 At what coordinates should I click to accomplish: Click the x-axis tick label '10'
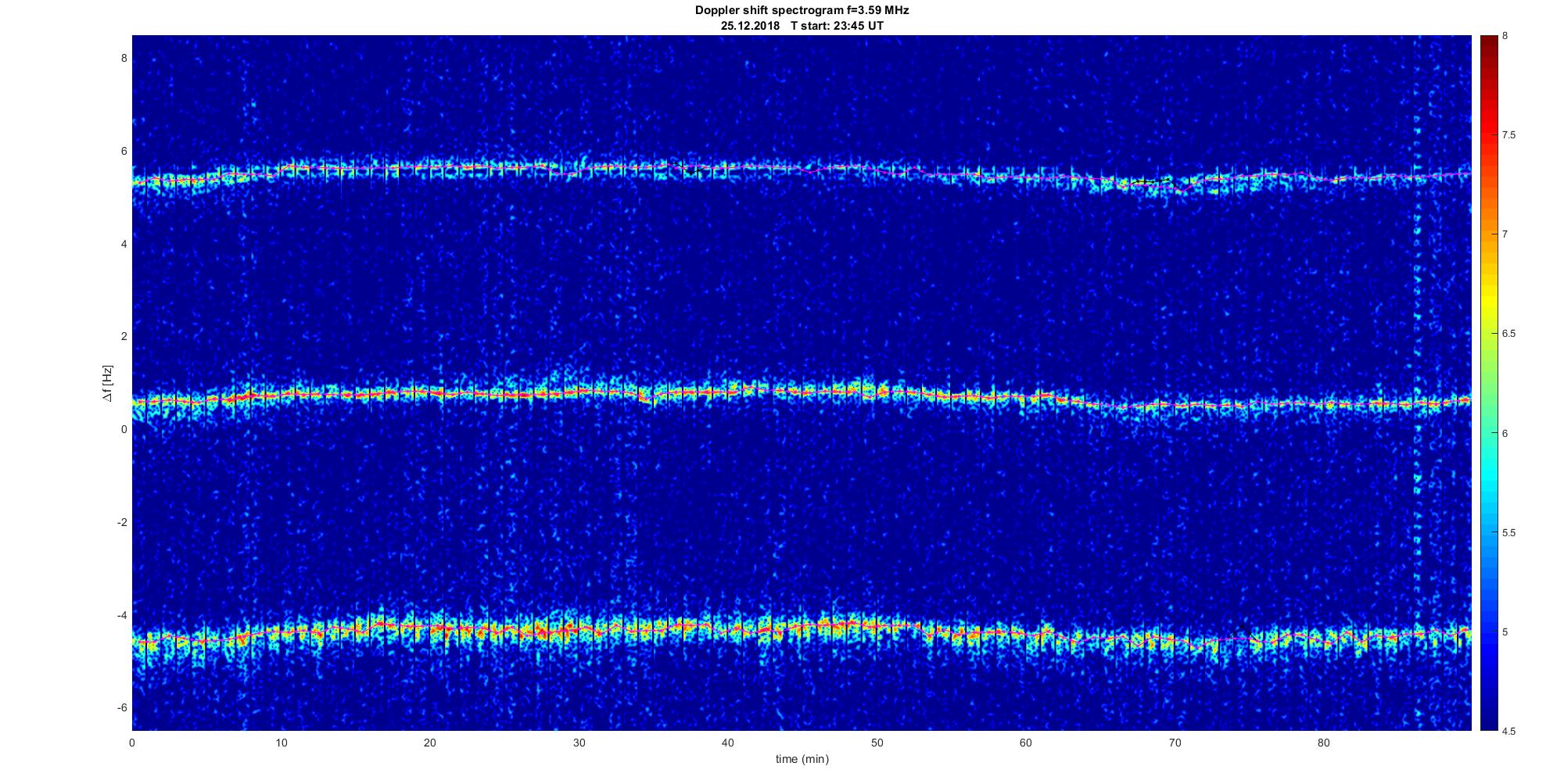pos(282,743)
